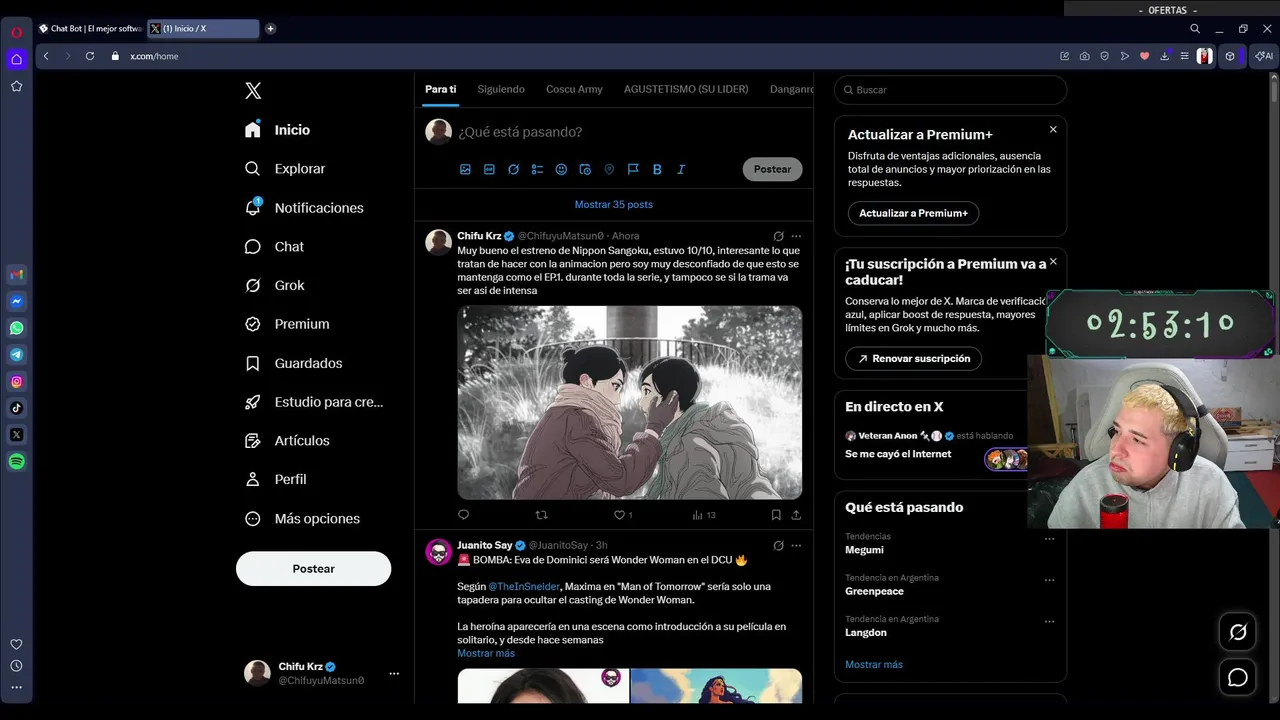This screenshot has width=1280, height=720.
Task: Share Chifu Krz's Nippon Sangoku post
Action: [x=796, y=515]
